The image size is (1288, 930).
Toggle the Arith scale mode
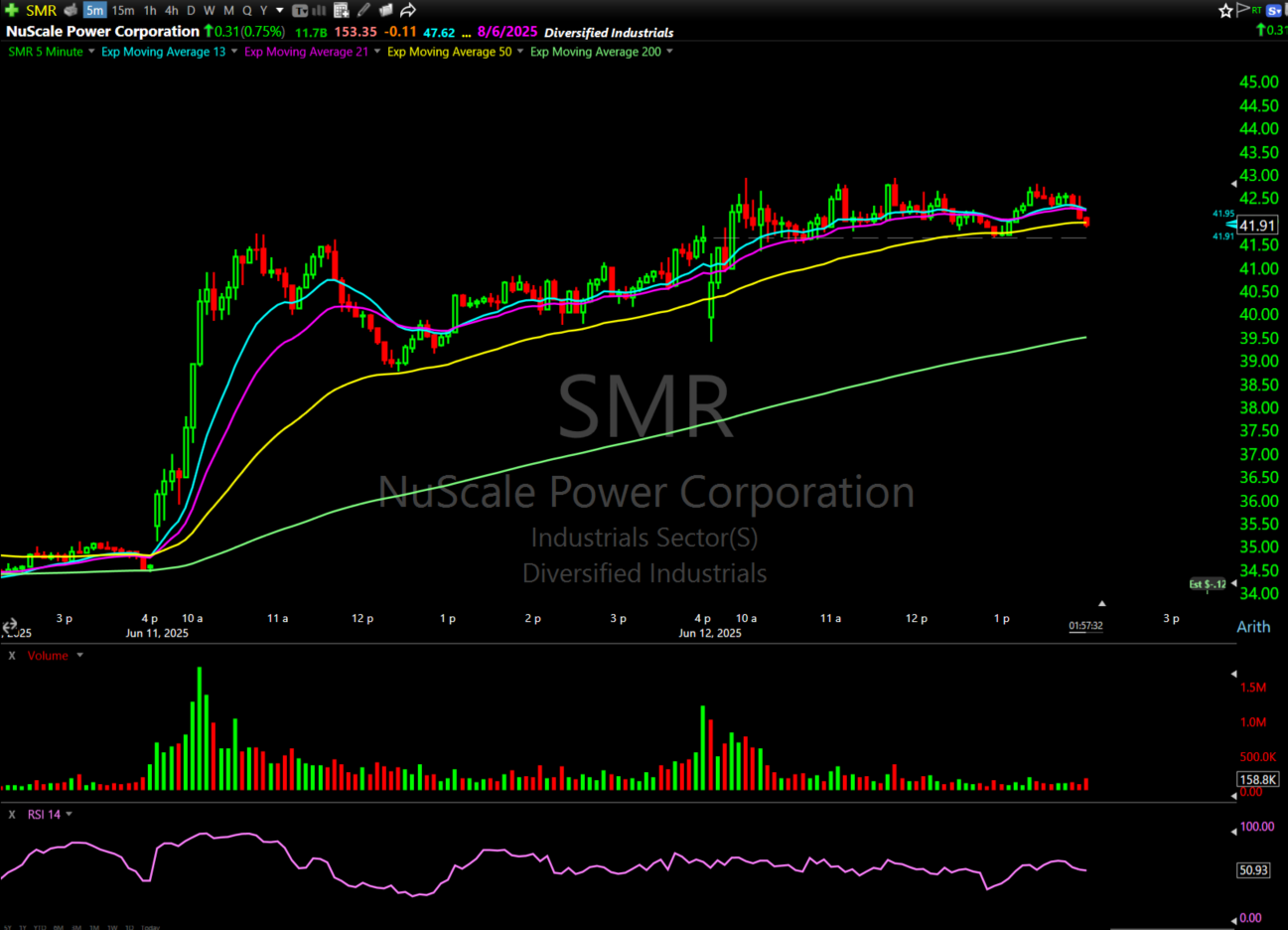coord(1253,627)
